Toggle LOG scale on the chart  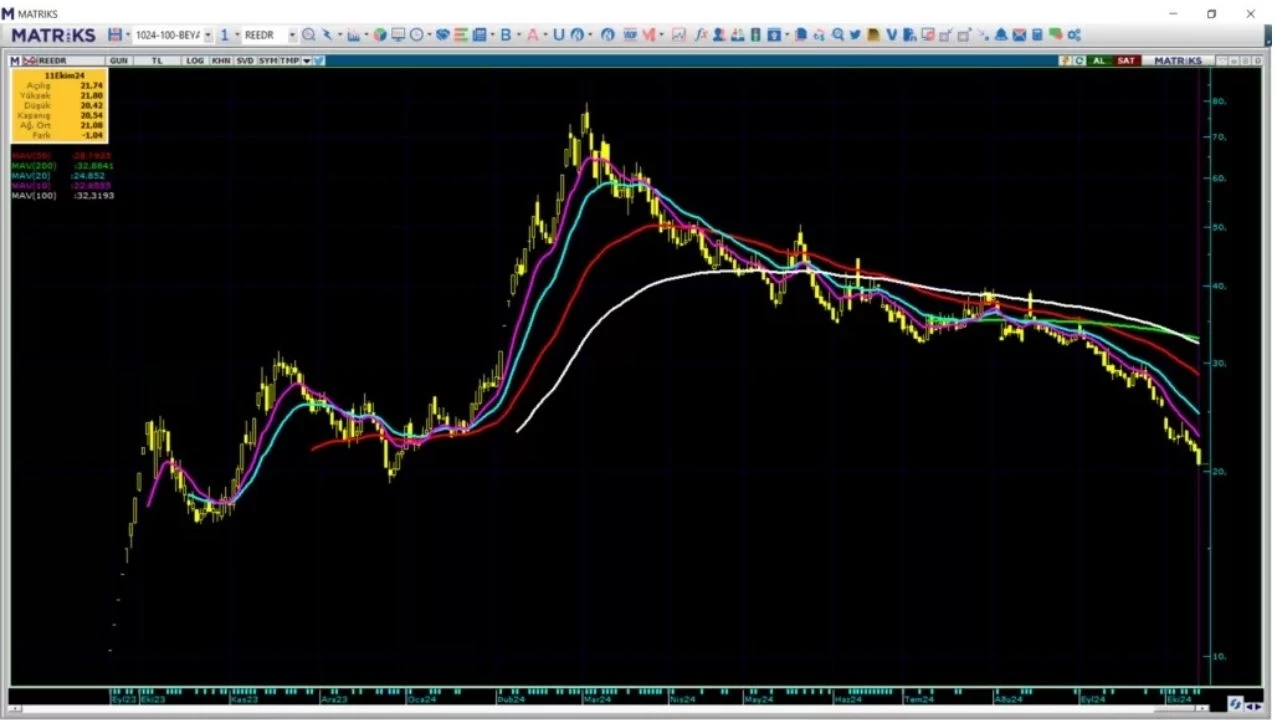[194, 61]
